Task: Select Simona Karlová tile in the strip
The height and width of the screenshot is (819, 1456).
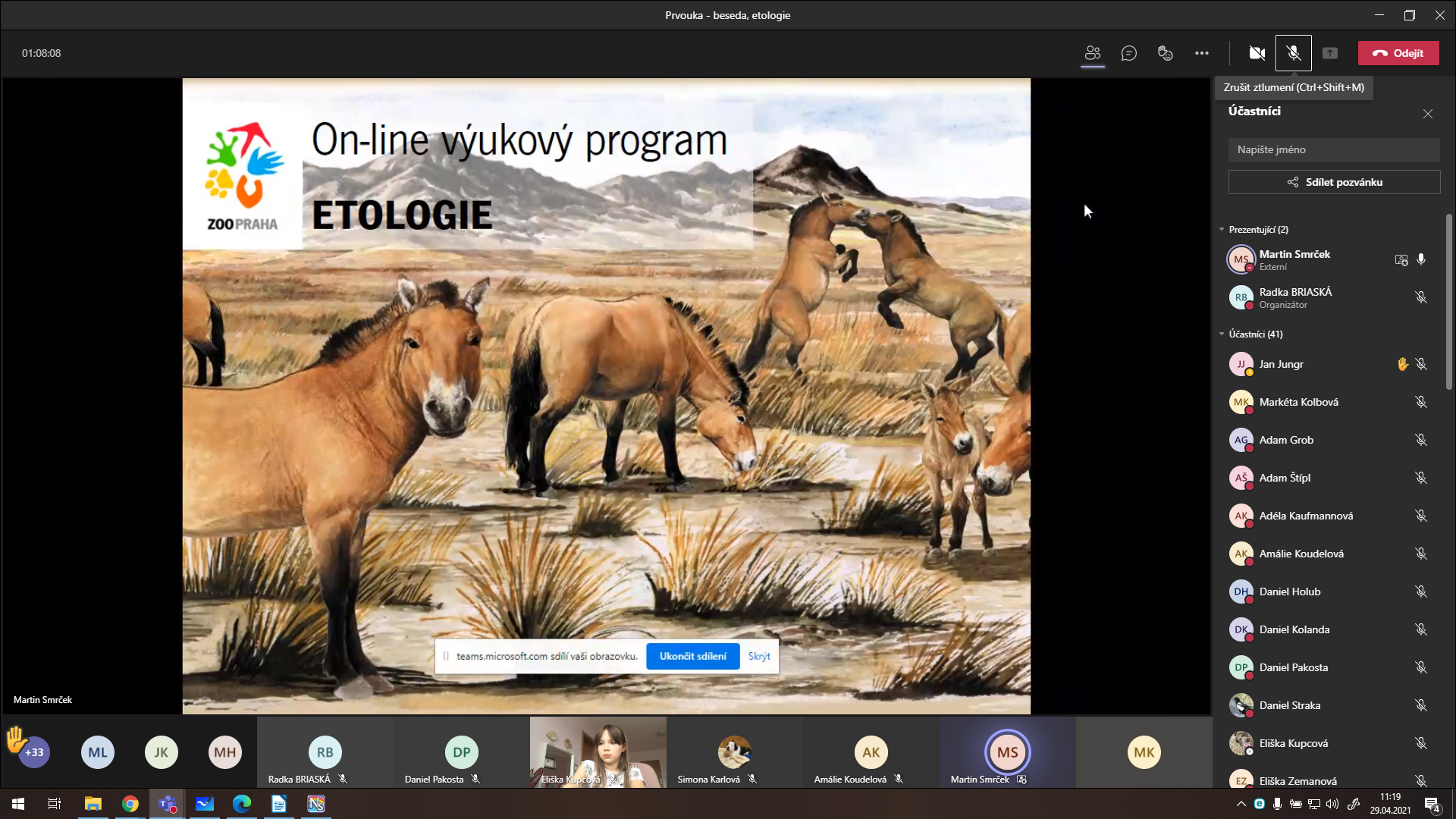Action: (x=734, y=752)
